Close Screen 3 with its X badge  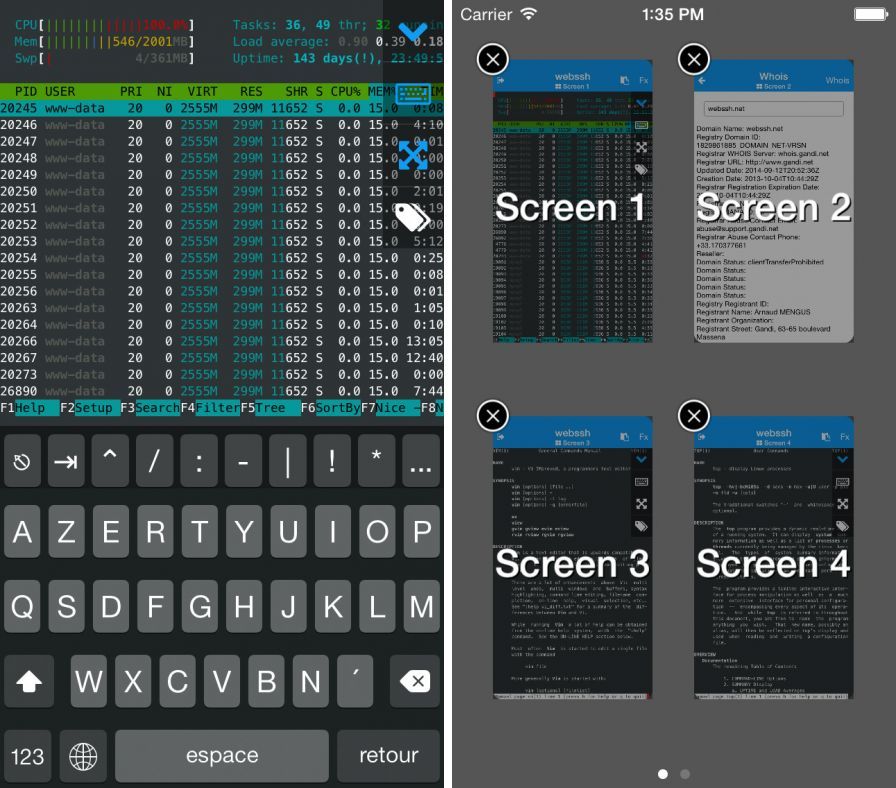492,415
